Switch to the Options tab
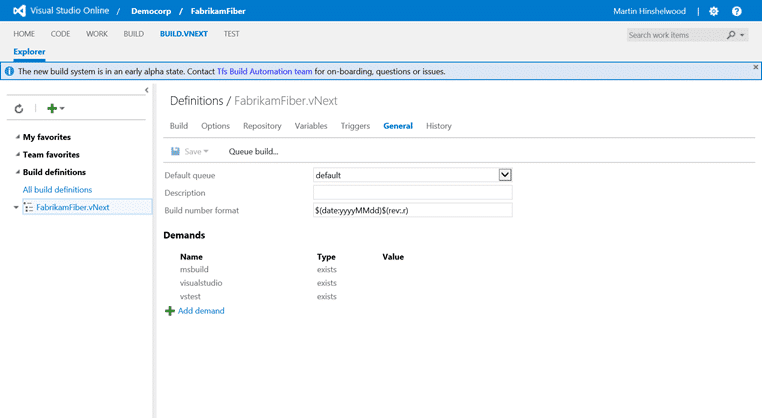The height and width of the screenshot is (418, 762). click(215, 126)
